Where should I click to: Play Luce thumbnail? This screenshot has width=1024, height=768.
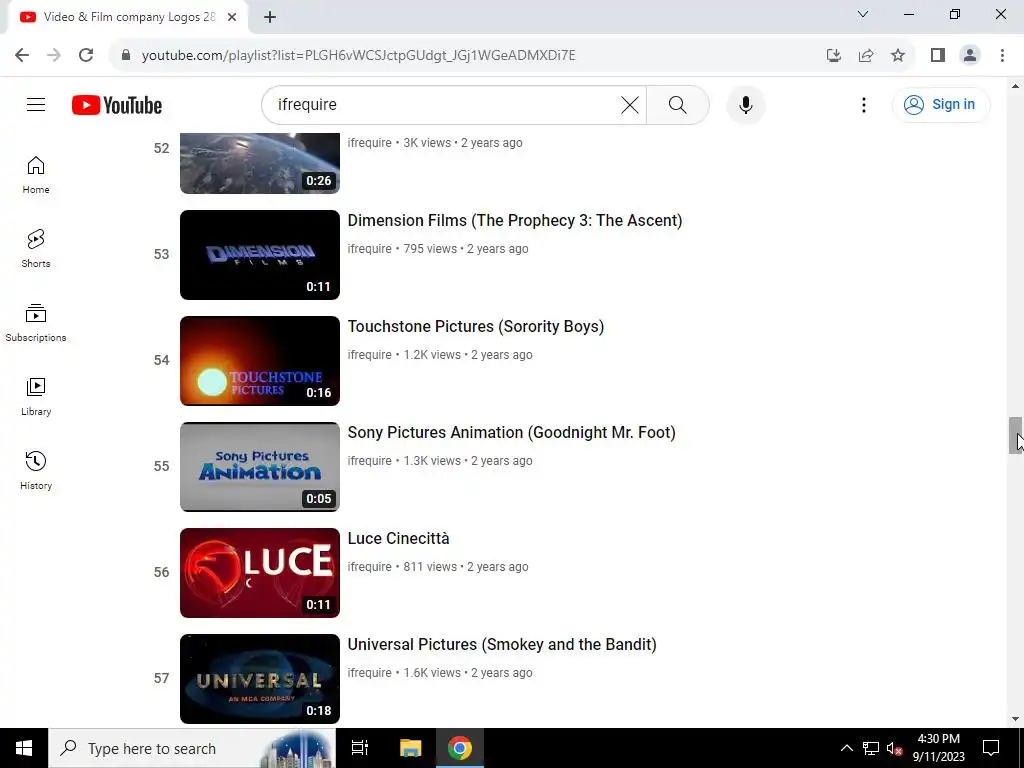click(260, 573)
